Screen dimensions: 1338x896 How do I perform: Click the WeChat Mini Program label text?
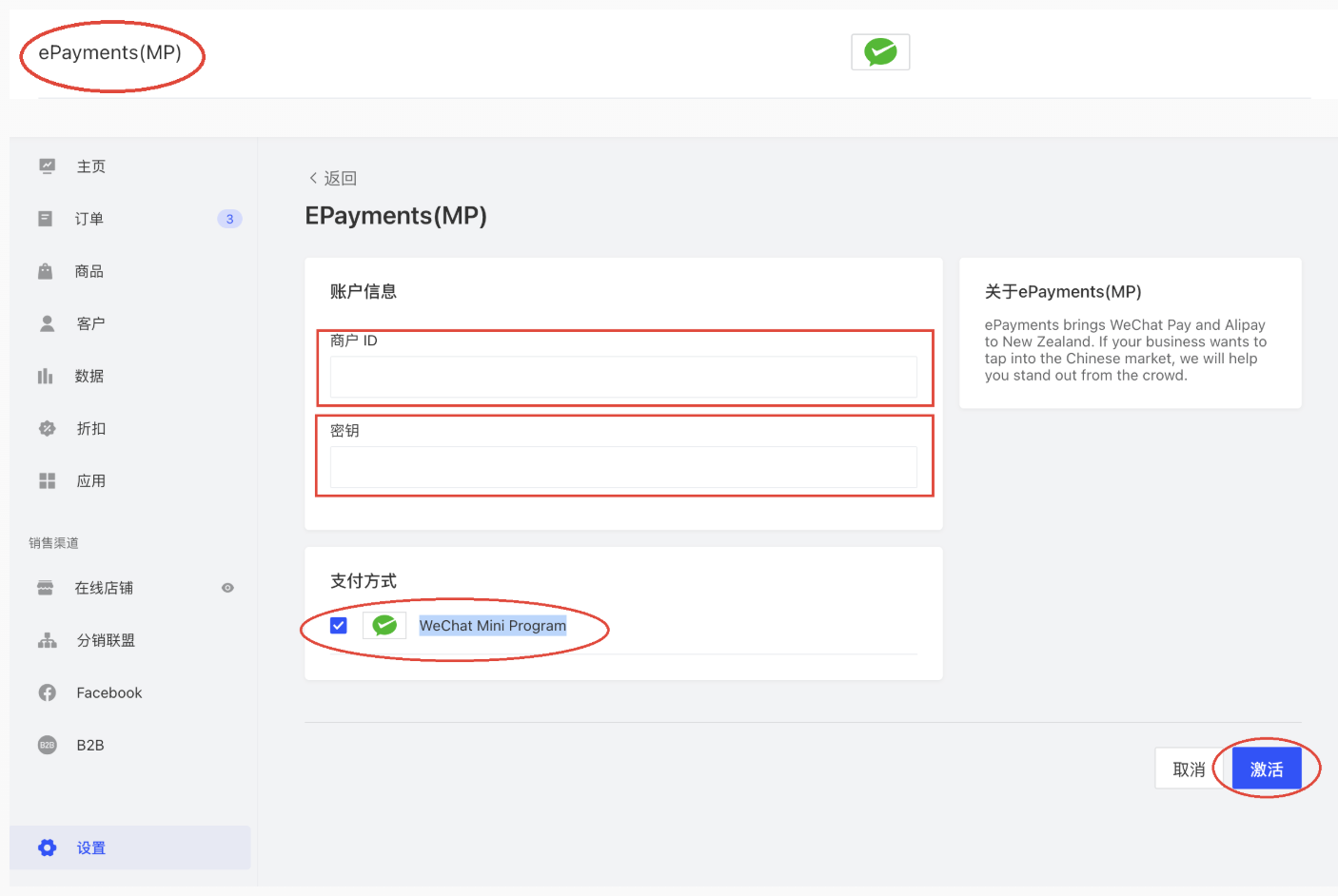pos(493,625)
